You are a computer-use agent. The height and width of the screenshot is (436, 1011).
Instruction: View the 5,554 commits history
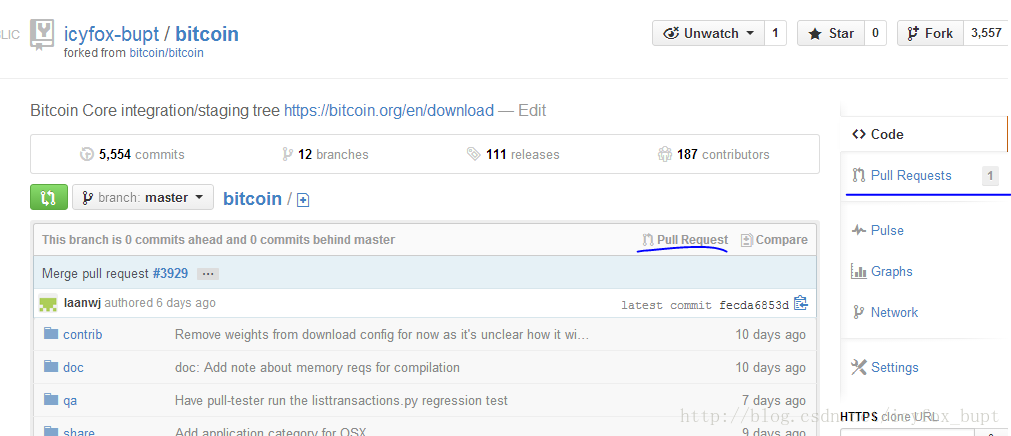click(132, 155)
